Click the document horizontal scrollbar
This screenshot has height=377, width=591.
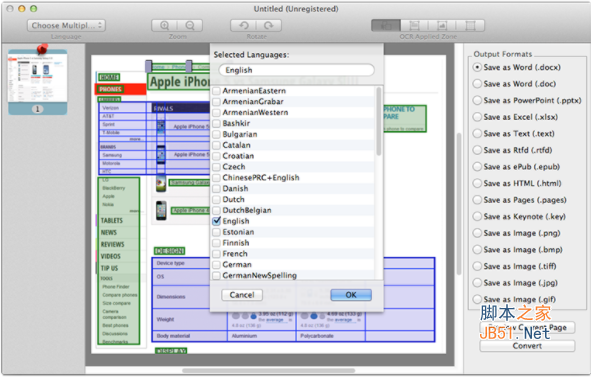268,371
